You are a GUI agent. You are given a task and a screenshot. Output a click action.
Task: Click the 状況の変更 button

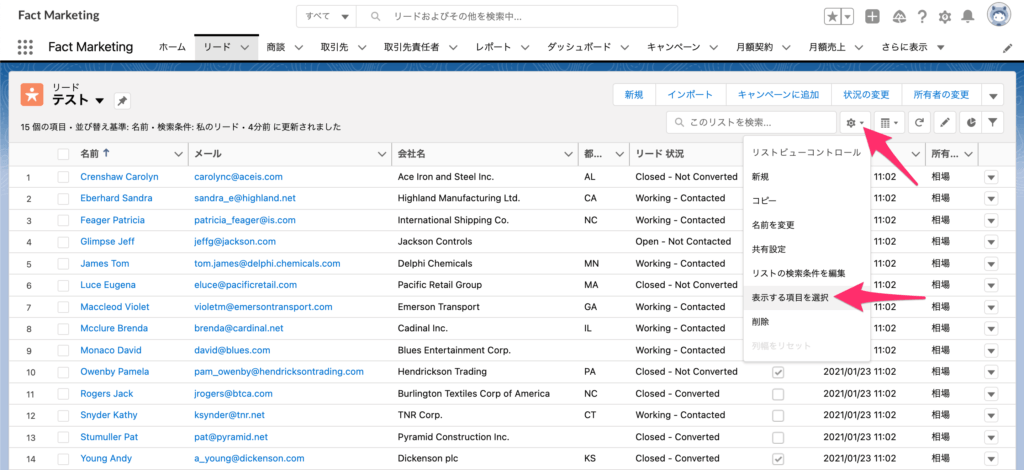[866, 95]
